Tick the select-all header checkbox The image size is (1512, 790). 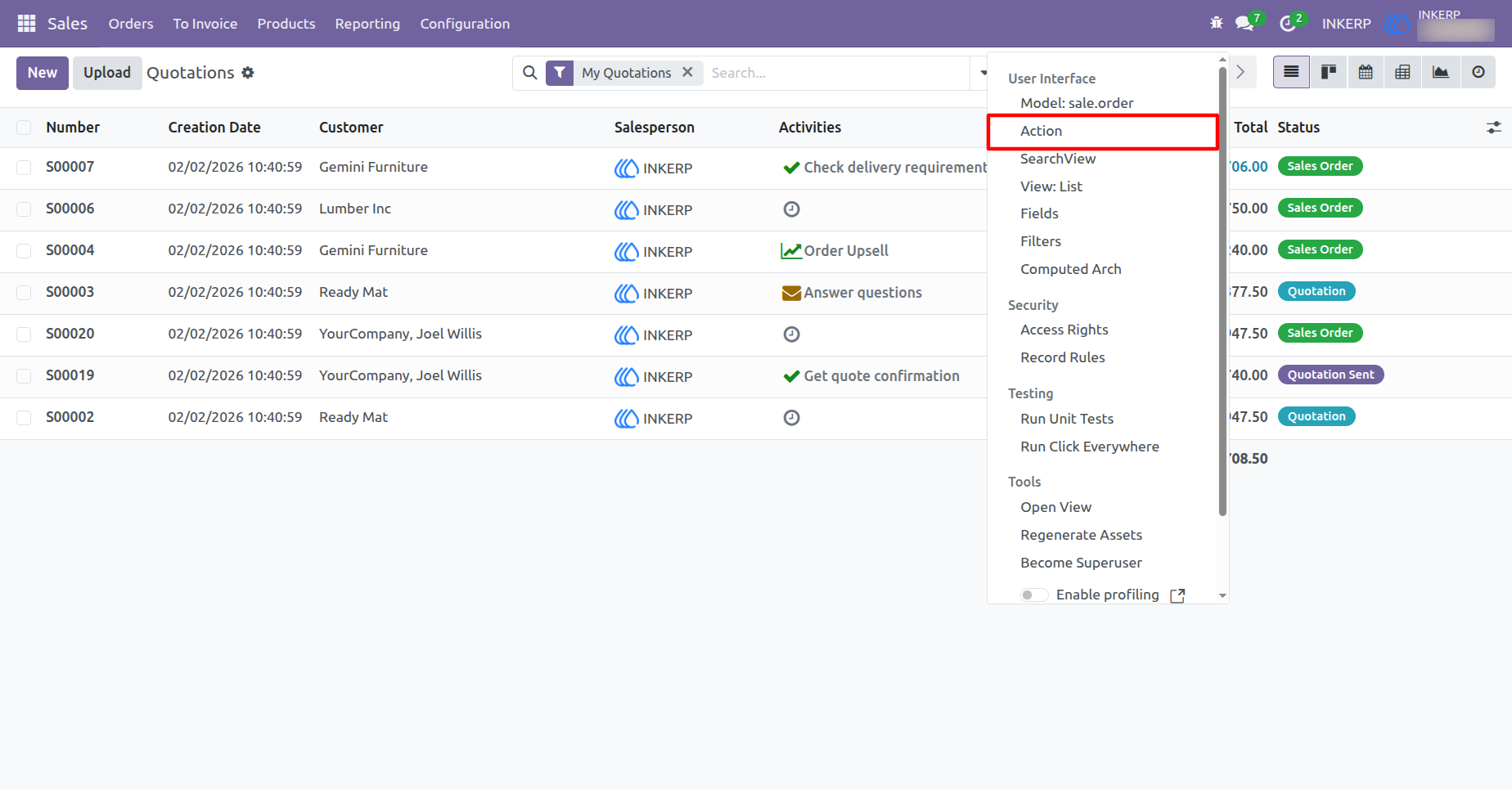click(x=24, y=128)
